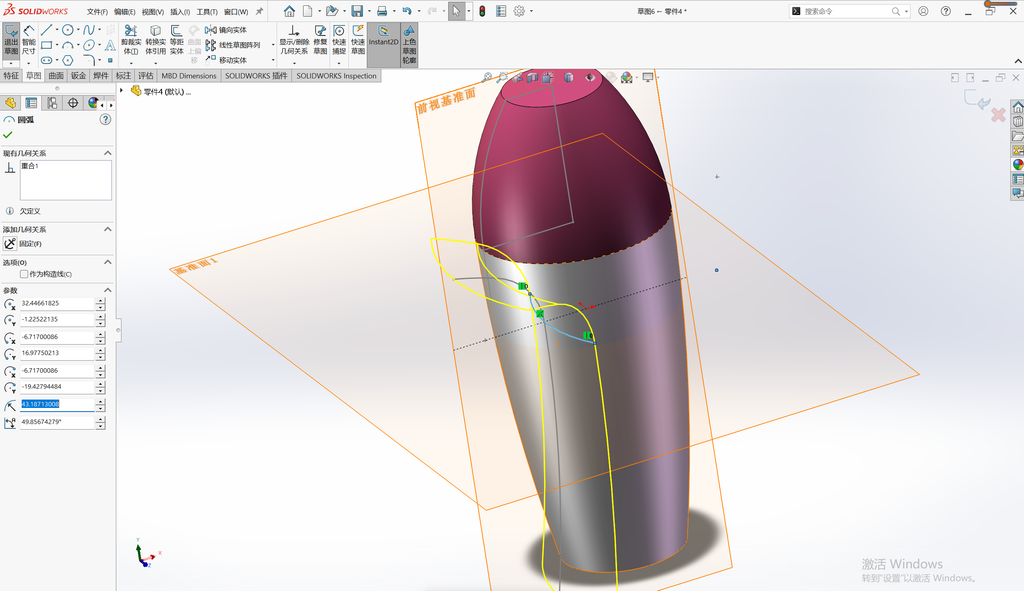Switch to the Surfaces tab
This screenshot has height=591, width=1024.
coord(56,76)
